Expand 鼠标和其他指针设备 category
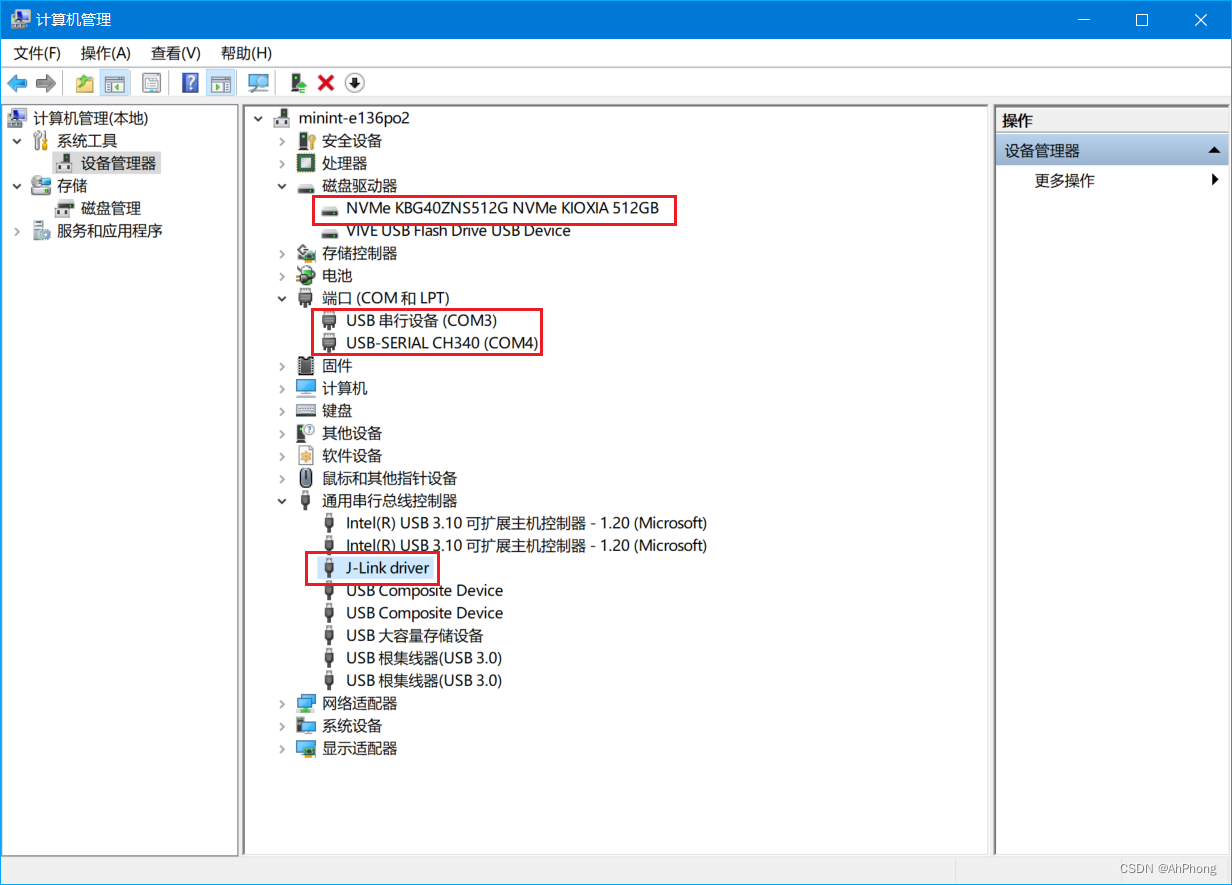The width and height of the screenshot is (1232, 885). (x=283, y=478)
